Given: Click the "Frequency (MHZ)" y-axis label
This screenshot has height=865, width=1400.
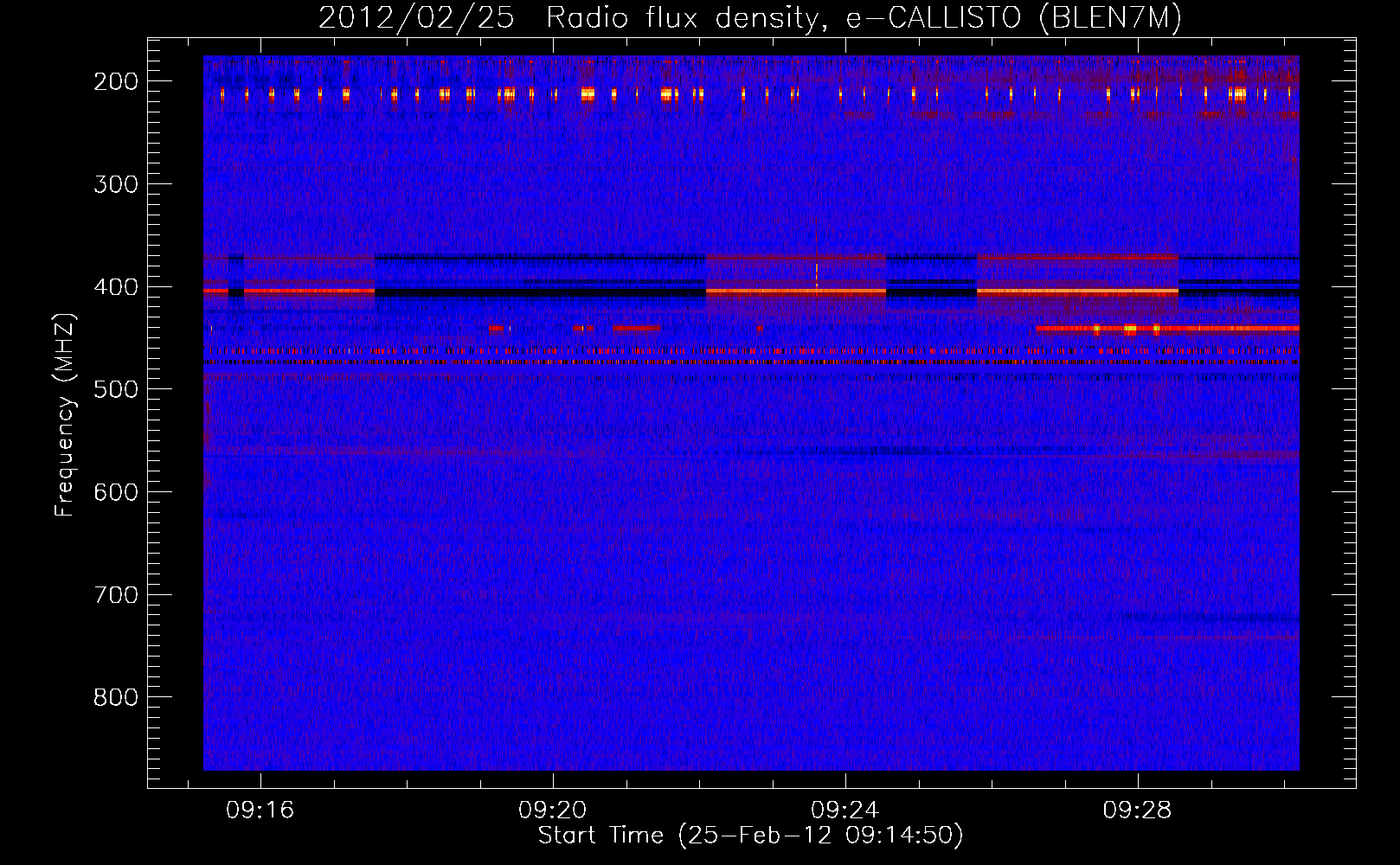Looking at the screenshot, I should point(65,414).
